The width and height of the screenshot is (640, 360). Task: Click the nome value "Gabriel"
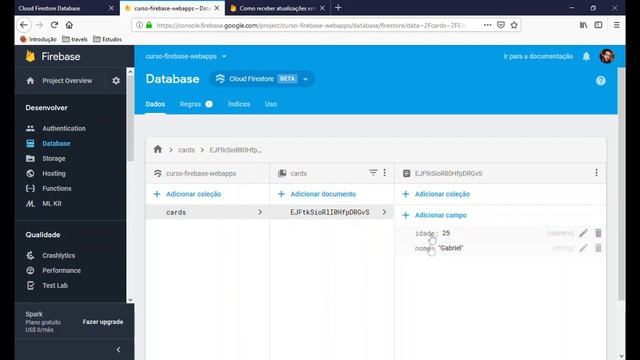451,248
